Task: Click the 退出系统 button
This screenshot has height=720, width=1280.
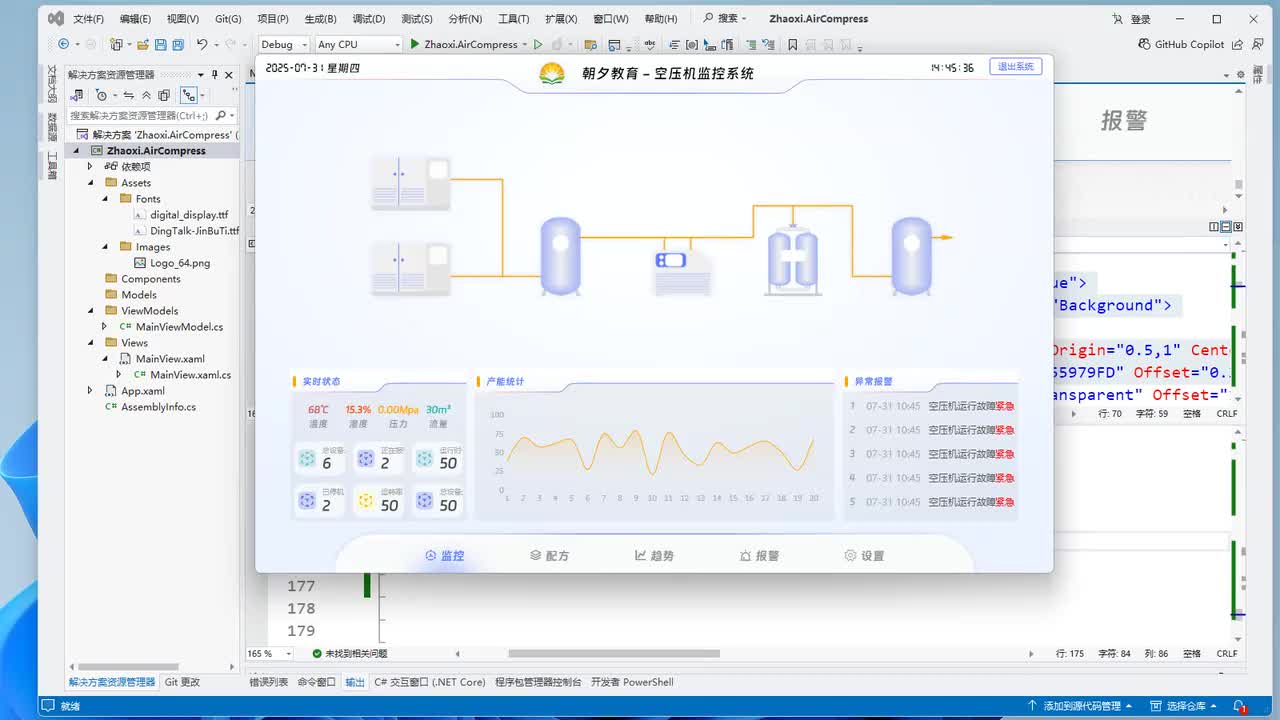Action: [1016, 67]
